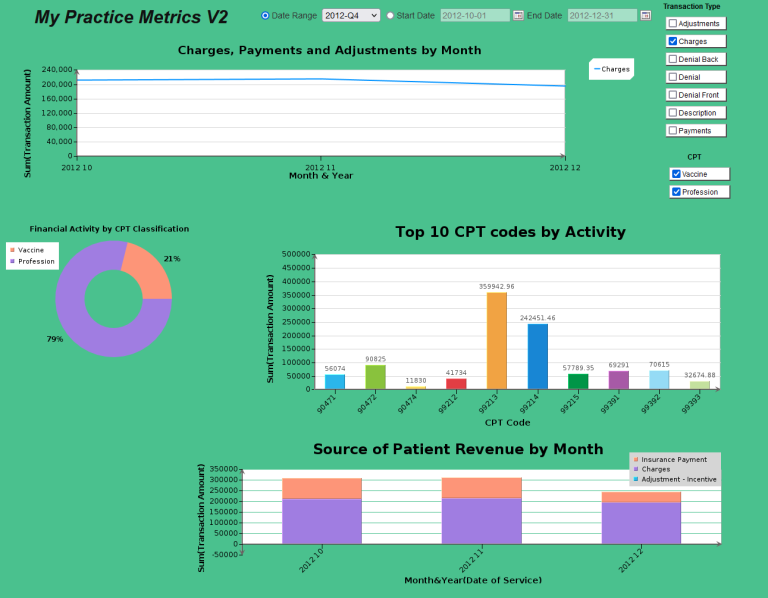
Task: Check the Payments transaction type
Action: (x=673, y=131)
